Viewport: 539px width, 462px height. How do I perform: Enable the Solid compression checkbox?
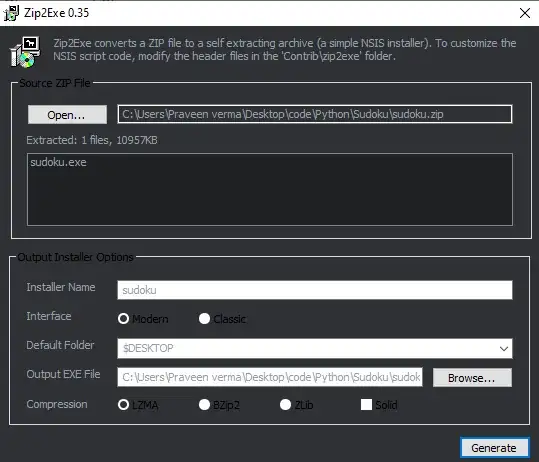click(x=366, y=405)
